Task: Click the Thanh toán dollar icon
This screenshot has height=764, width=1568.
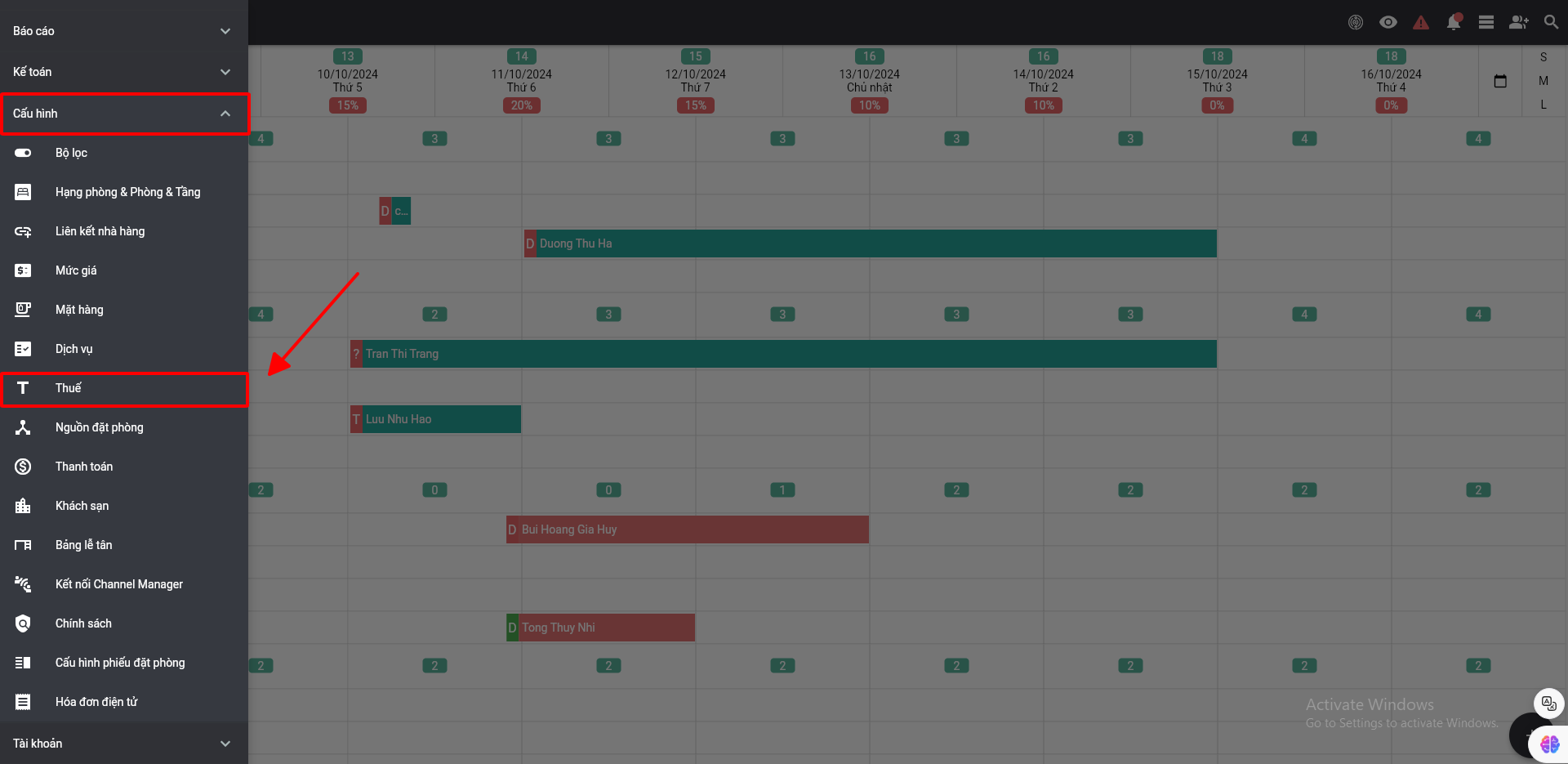Action: click(23, 467)
